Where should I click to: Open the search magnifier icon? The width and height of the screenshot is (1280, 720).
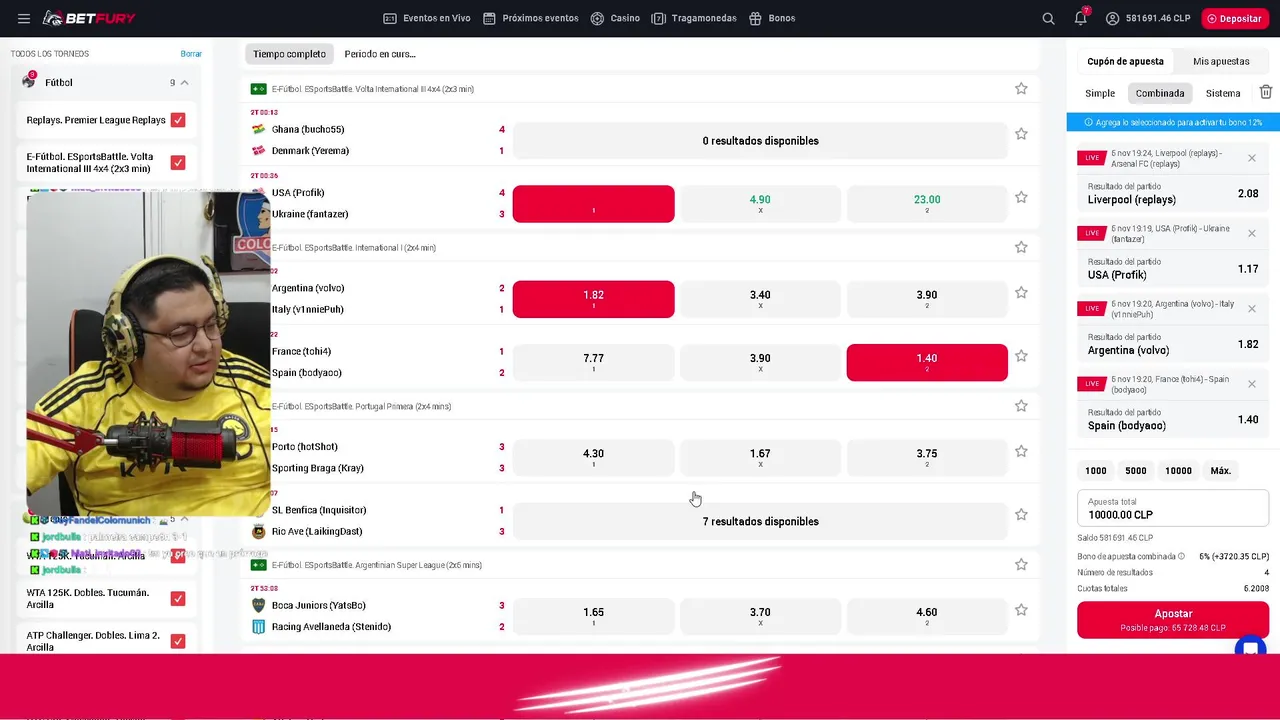pos(1048,18)
